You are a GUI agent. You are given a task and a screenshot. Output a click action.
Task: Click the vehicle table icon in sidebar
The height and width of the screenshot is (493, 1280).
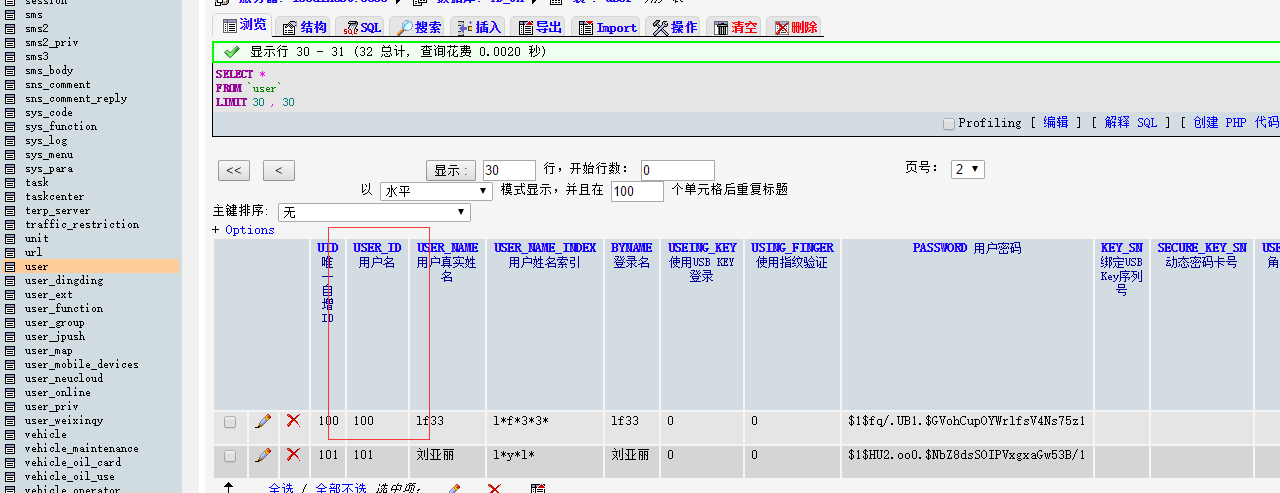(x=11, y=435)
